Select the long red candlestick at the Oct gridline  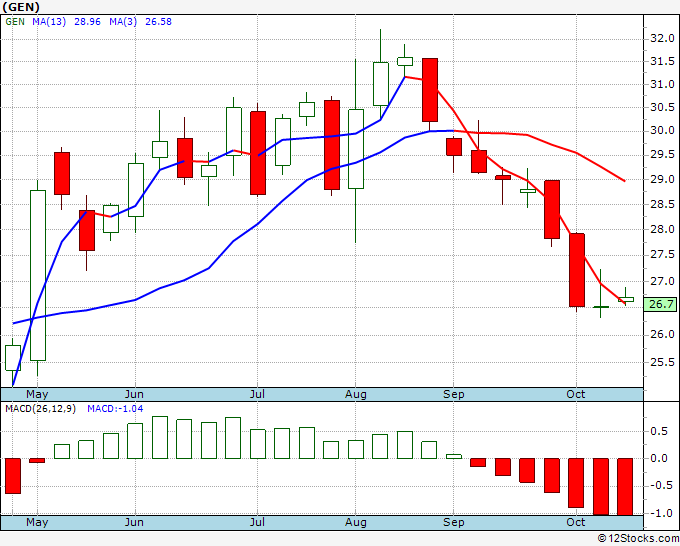click(577, 270)
